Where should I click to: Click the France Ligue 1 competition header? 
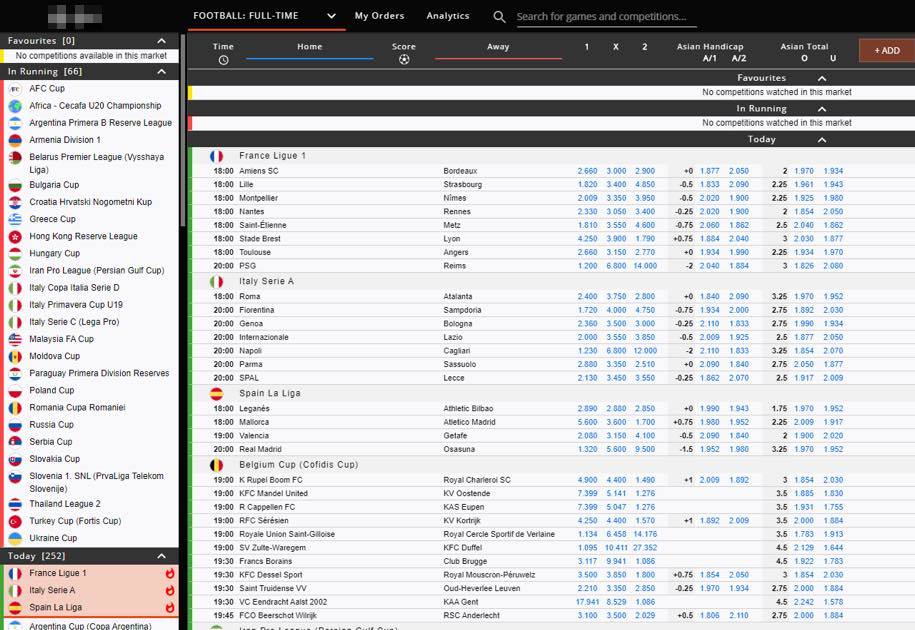tap(272, 156)
